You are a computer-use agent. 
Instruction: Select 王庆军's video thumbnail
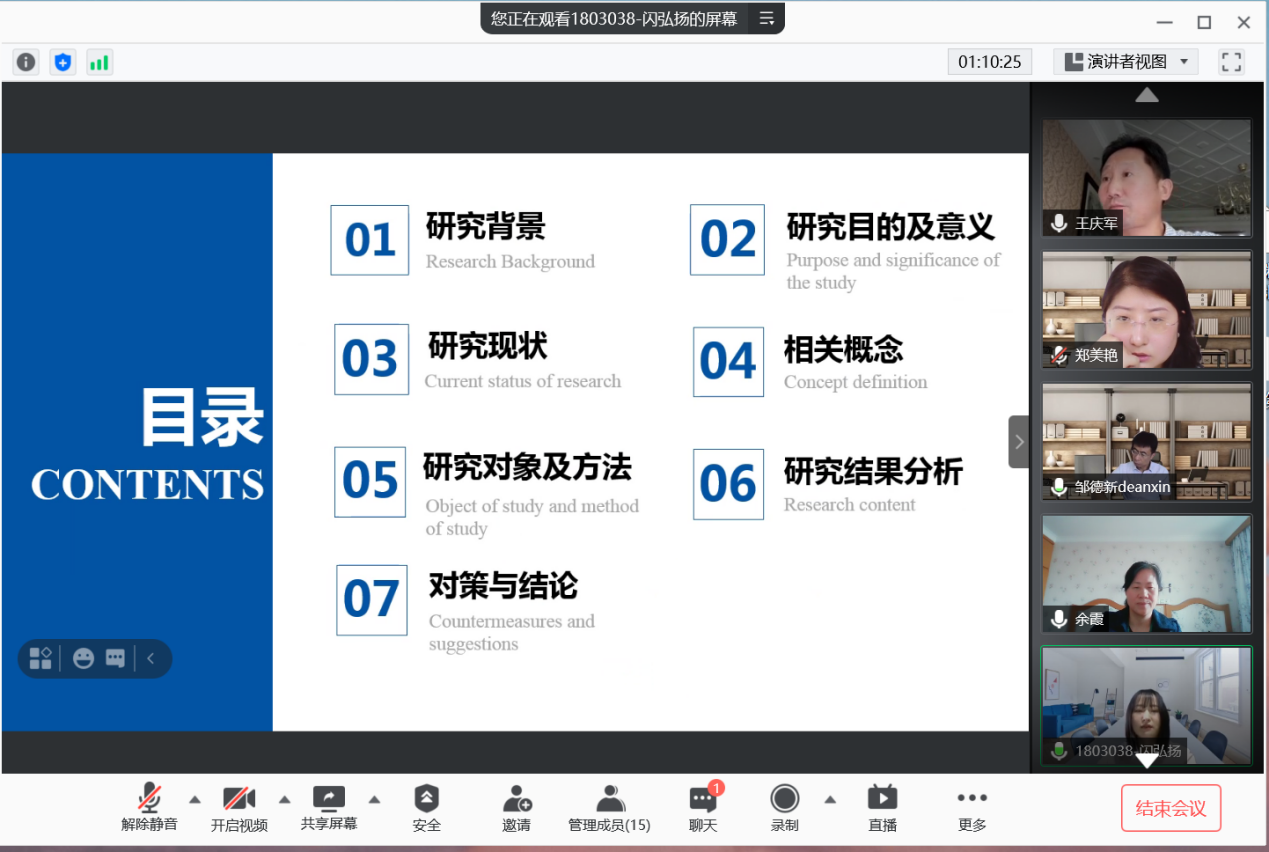pyautogui.click(x=1146, y=178)
